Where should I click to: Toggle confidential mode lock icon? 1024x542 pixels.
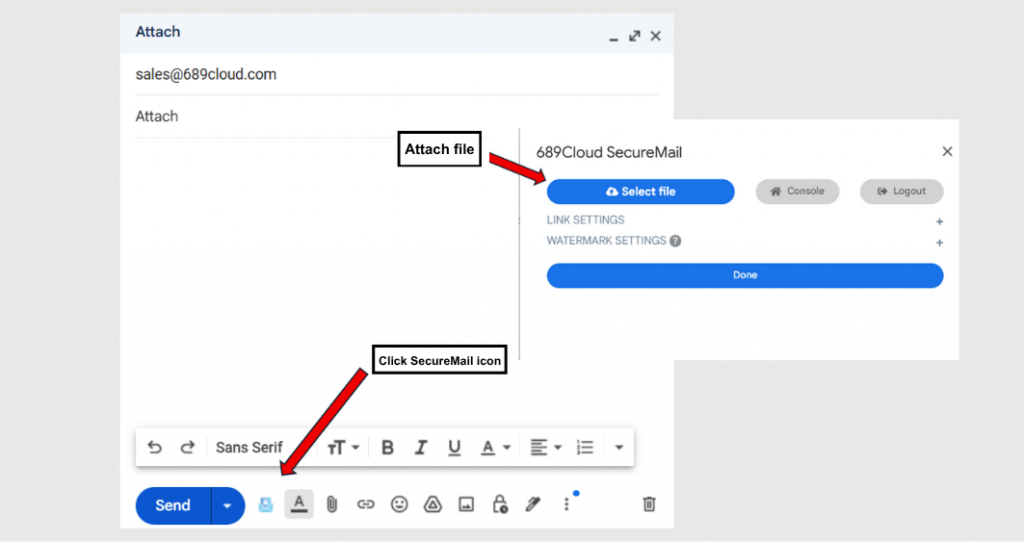[x=500, y=504]
